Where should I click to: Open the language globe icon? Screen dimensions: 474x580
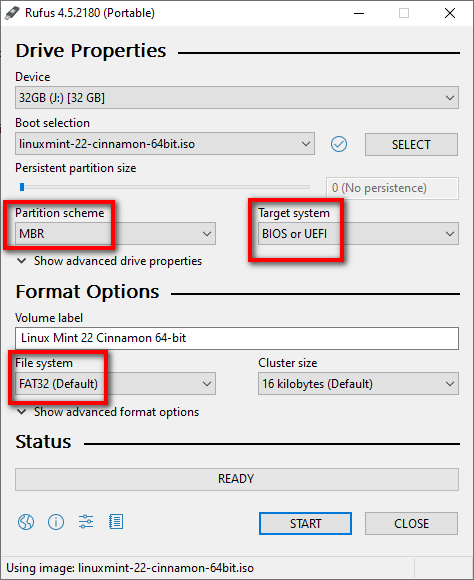(26, 522)
